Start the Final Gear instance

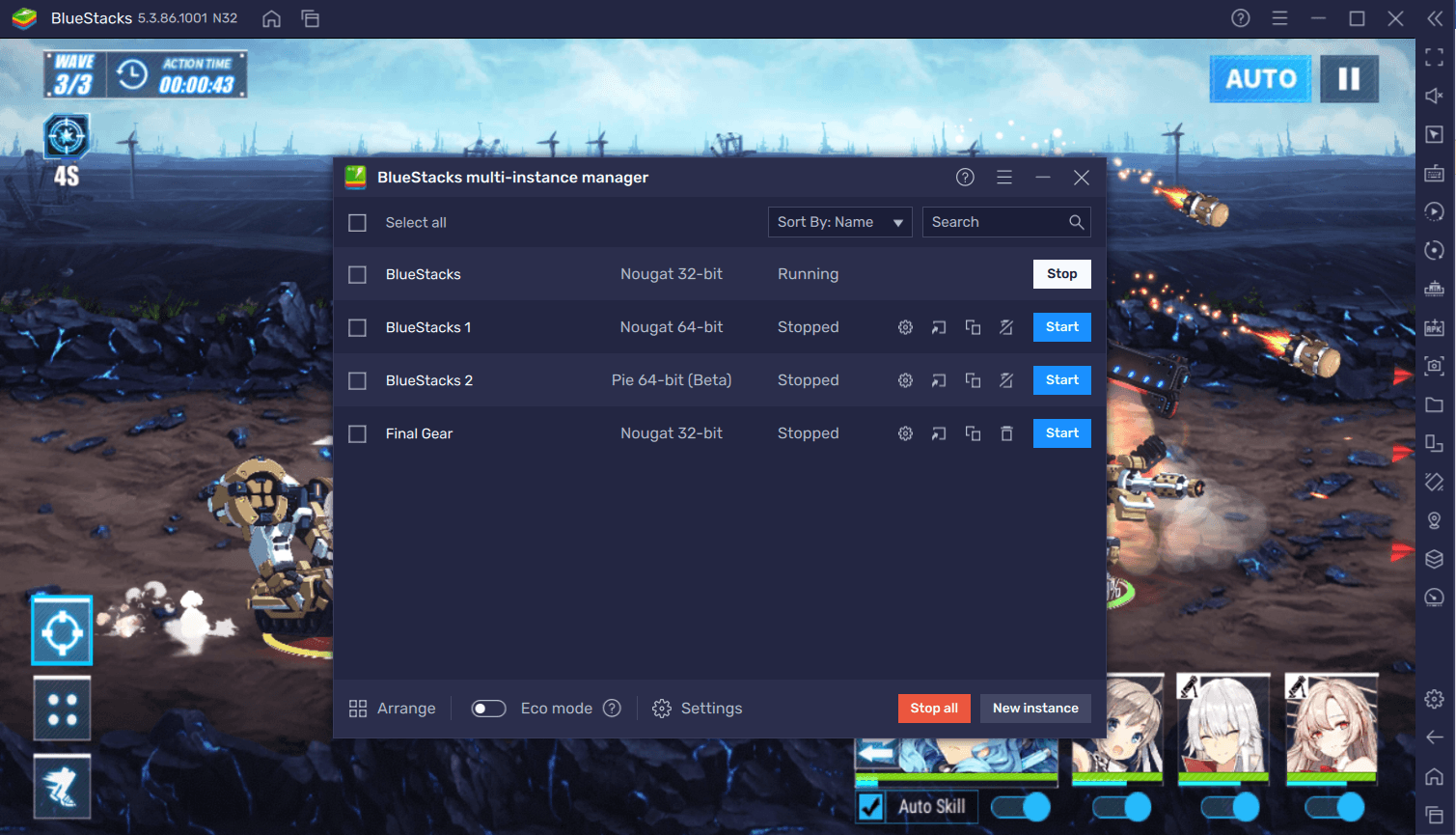point(1062,433)
